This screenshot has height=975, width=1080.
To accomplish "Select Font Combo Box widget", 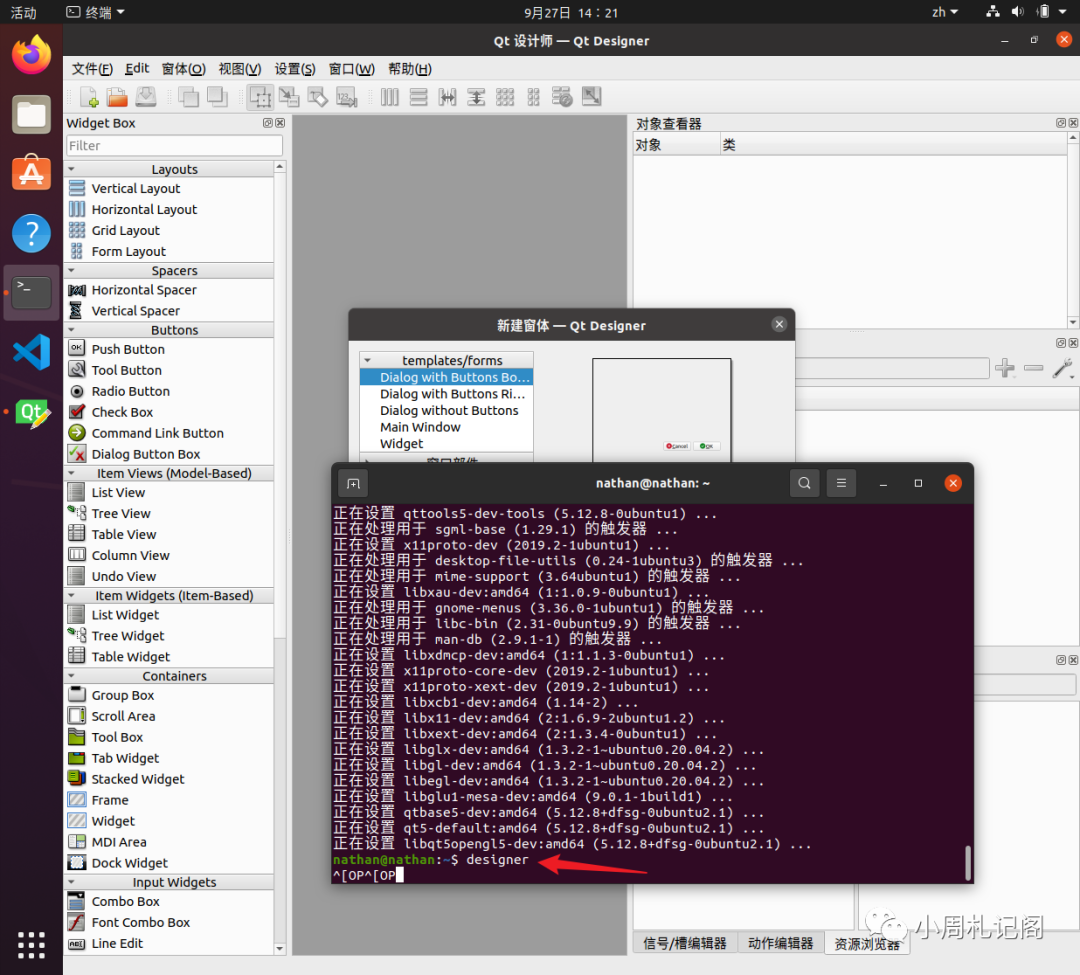I will pyautogui.click(x=141, y=923).
